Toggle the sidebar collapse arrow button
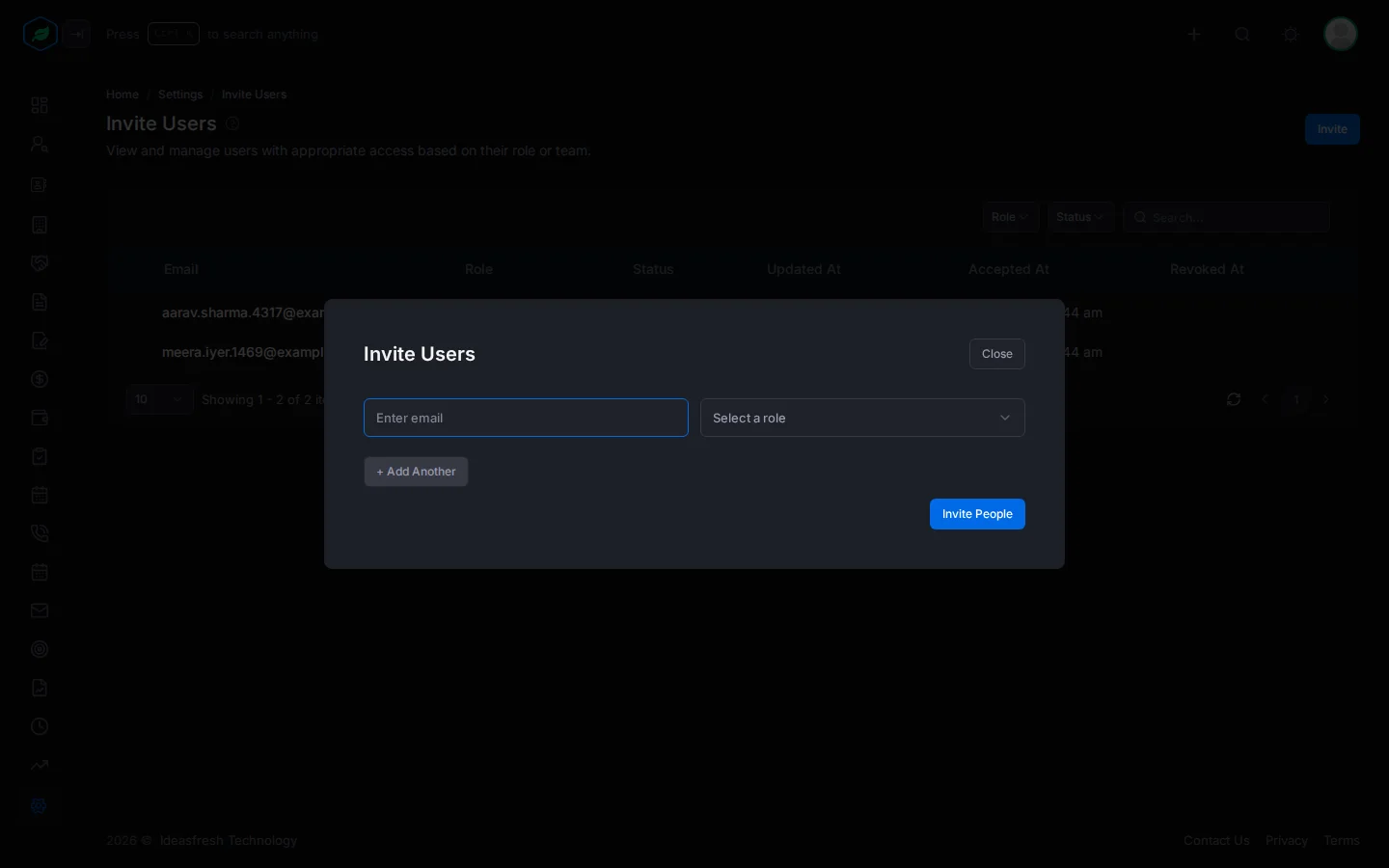Screen dimensions: 1389x868 click(x=77, y=34)
